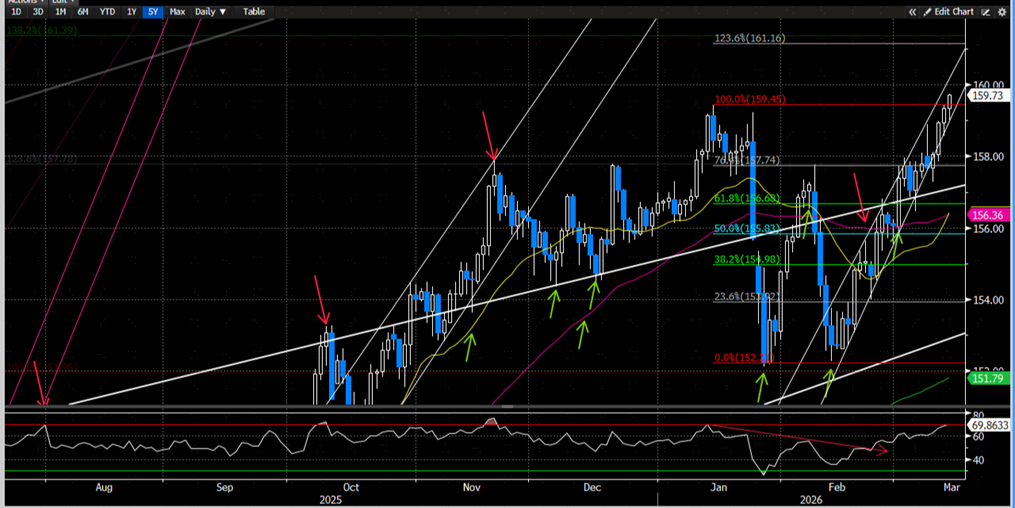Choose the 6M time range
Screen dimensions: 1015x508
tap(82, 11)
